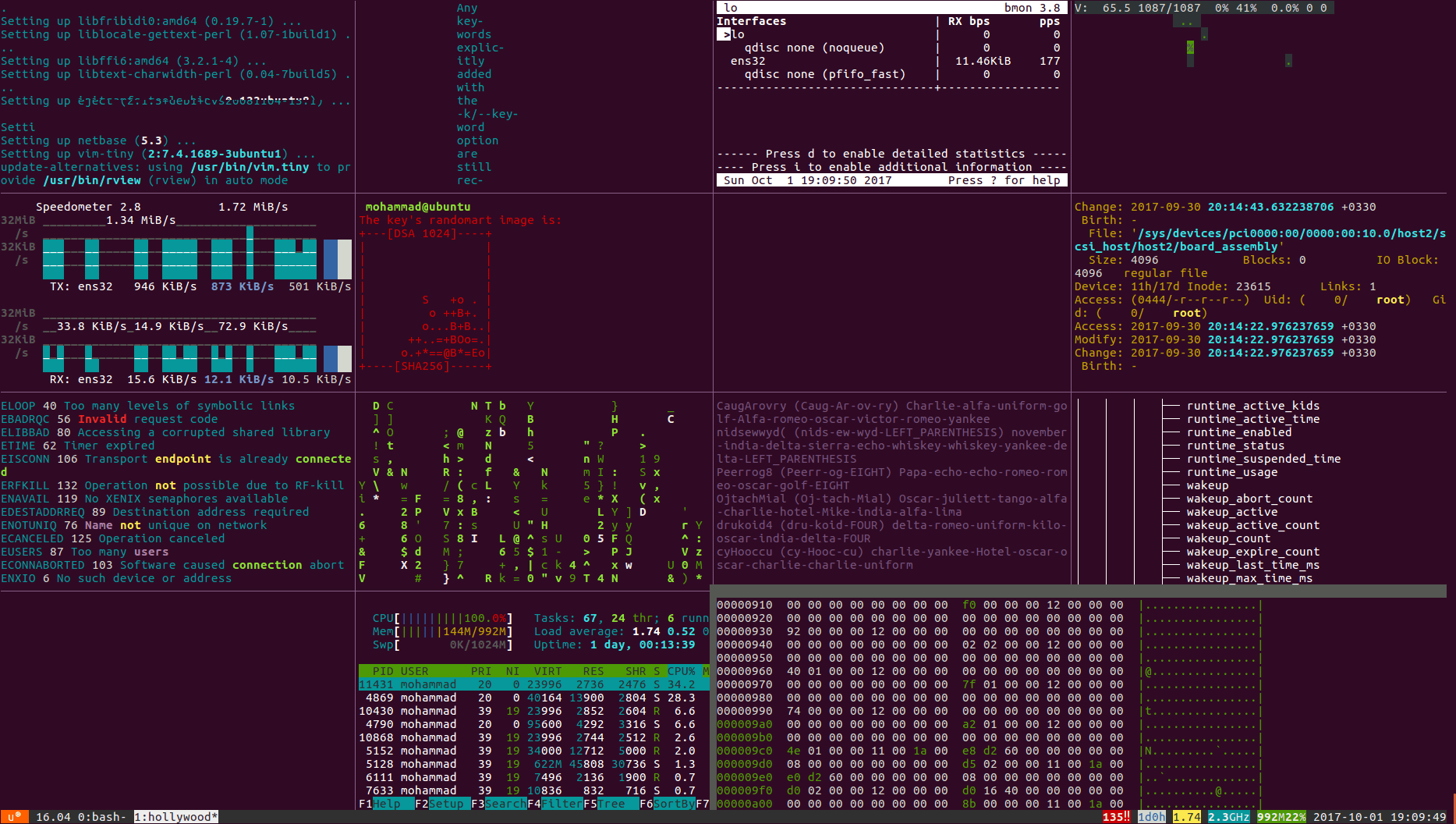Click the light grey bar in Speedometer TX graph

coord(344,259)
